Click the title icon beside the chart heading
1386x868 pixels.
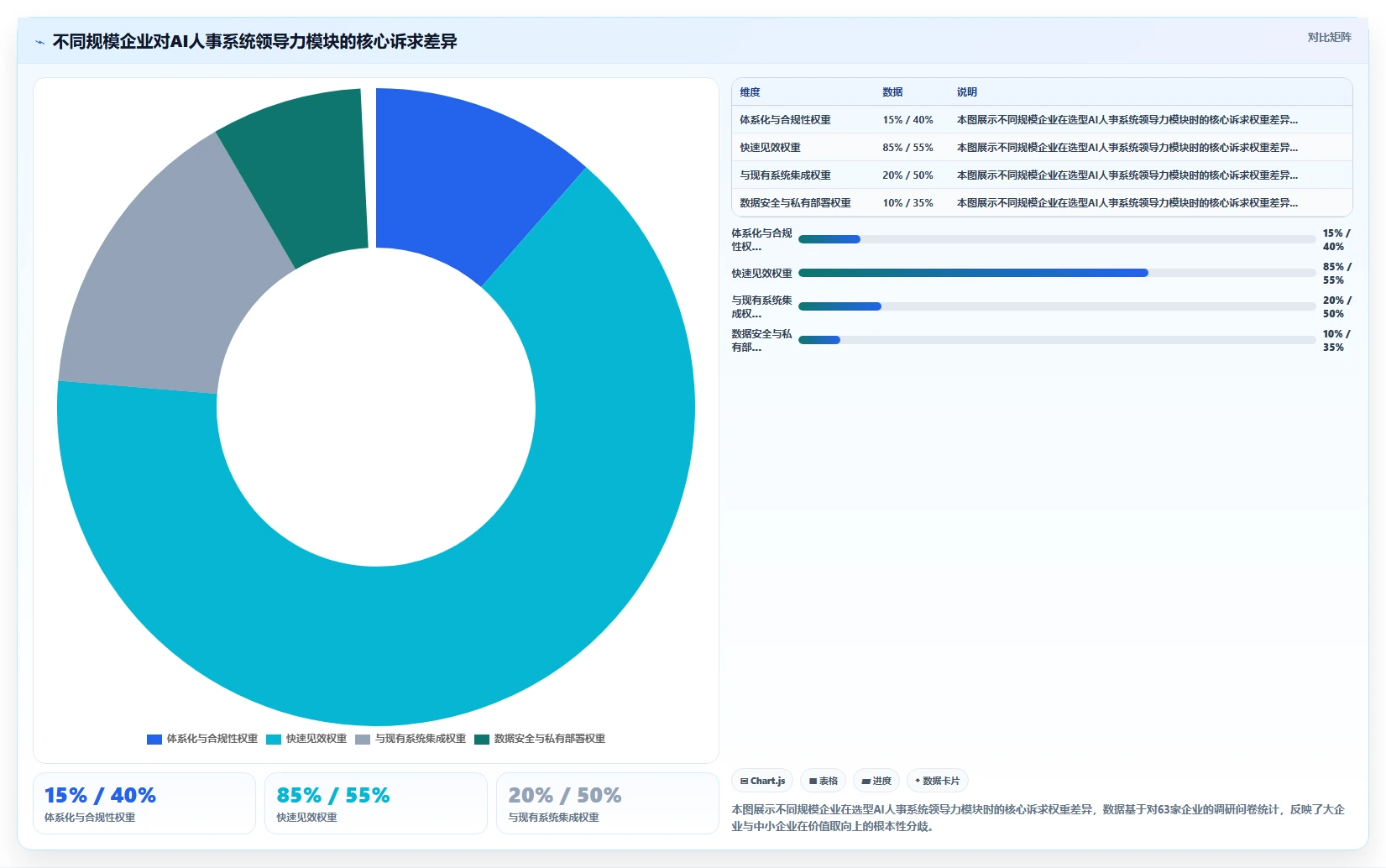(39, 42)
